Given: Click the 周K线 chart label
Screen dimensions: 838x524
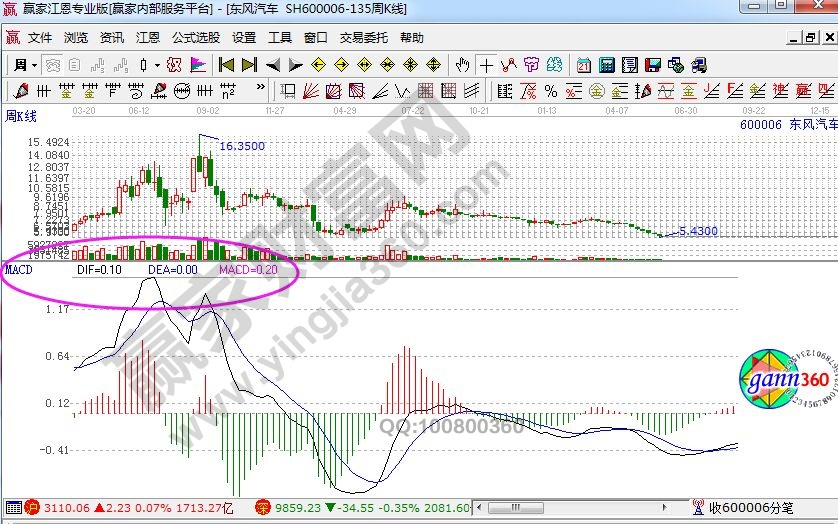Looking at the screenshot, I should pyautogui.click(x=21, y=116).
